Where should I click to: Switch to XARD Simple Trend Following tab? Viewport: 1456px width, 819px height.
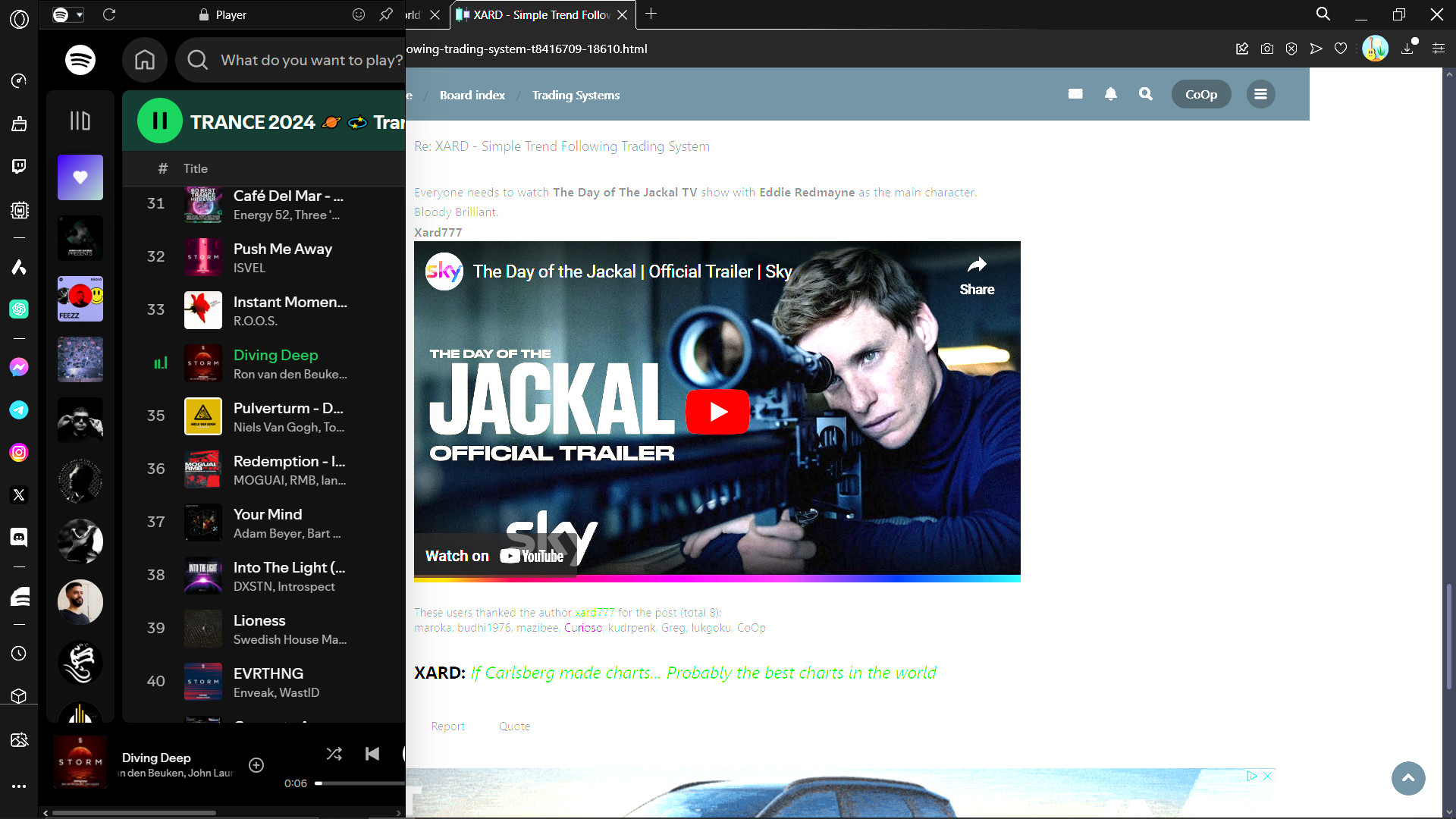tap(541, 14)
